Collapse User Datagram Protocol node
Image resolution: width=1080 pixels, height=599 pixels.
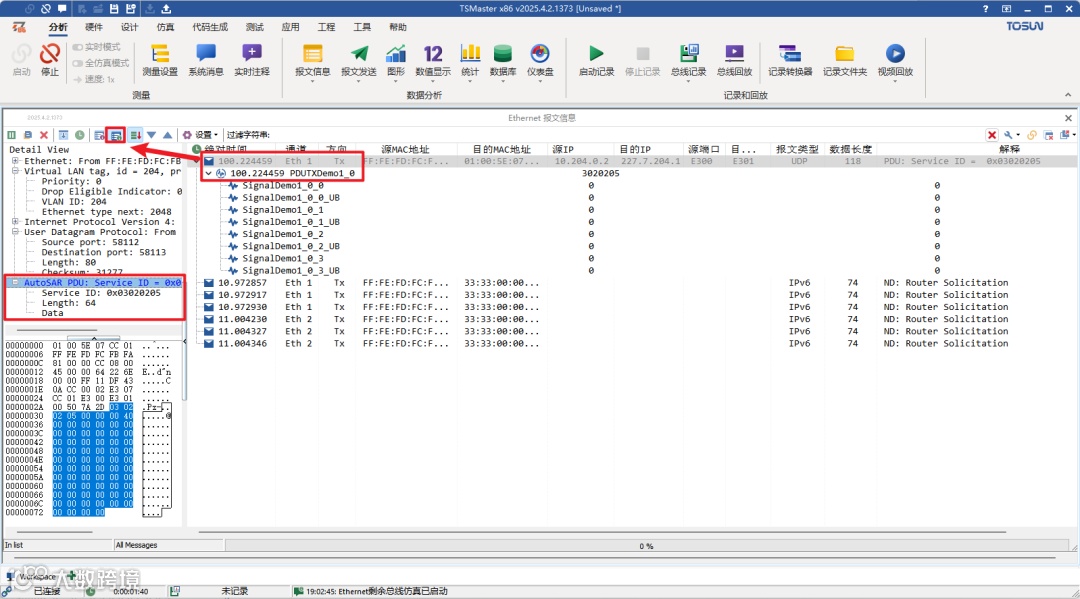coord(15,232)
